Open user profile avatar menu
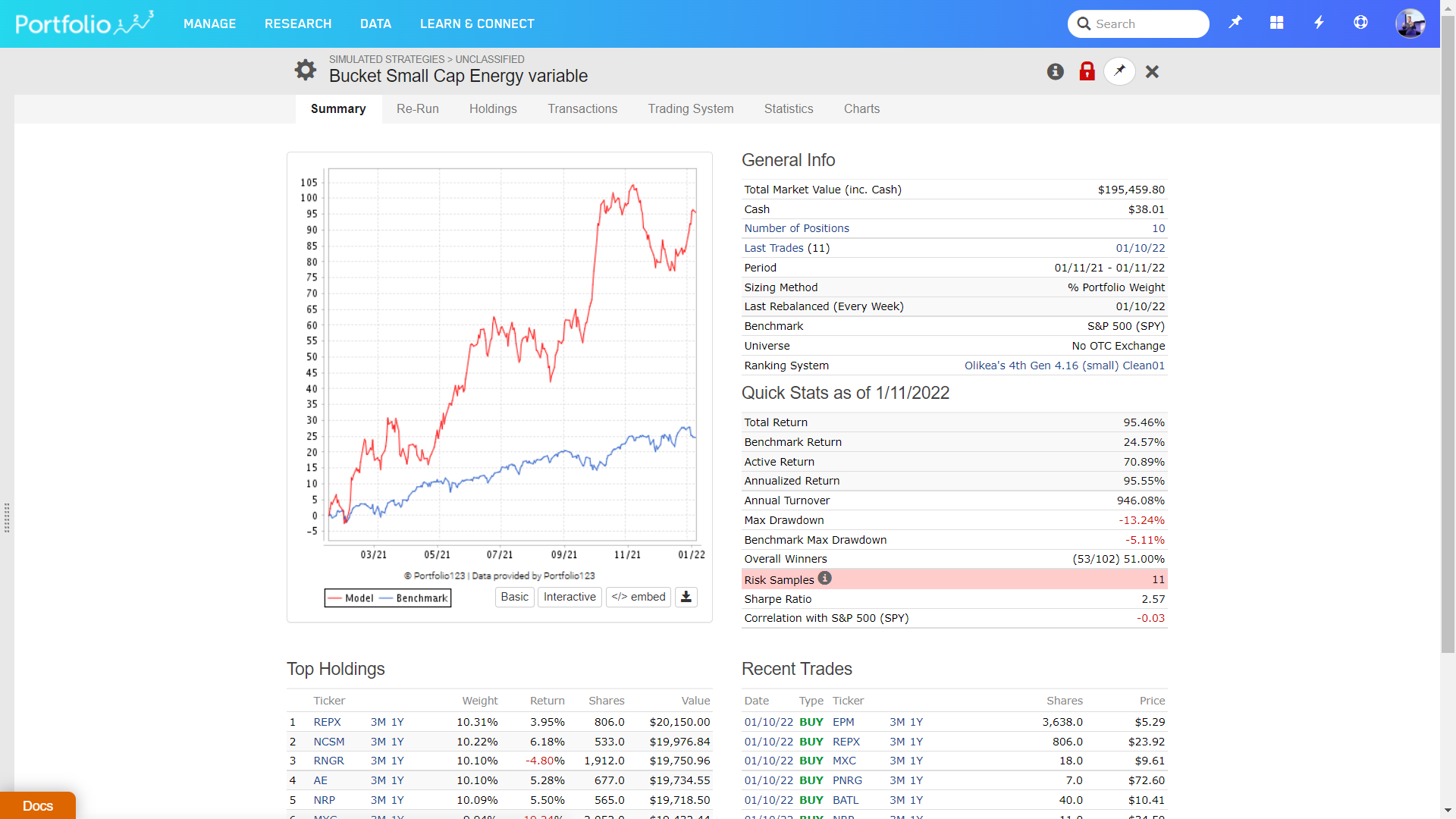 pos(1410,24)
